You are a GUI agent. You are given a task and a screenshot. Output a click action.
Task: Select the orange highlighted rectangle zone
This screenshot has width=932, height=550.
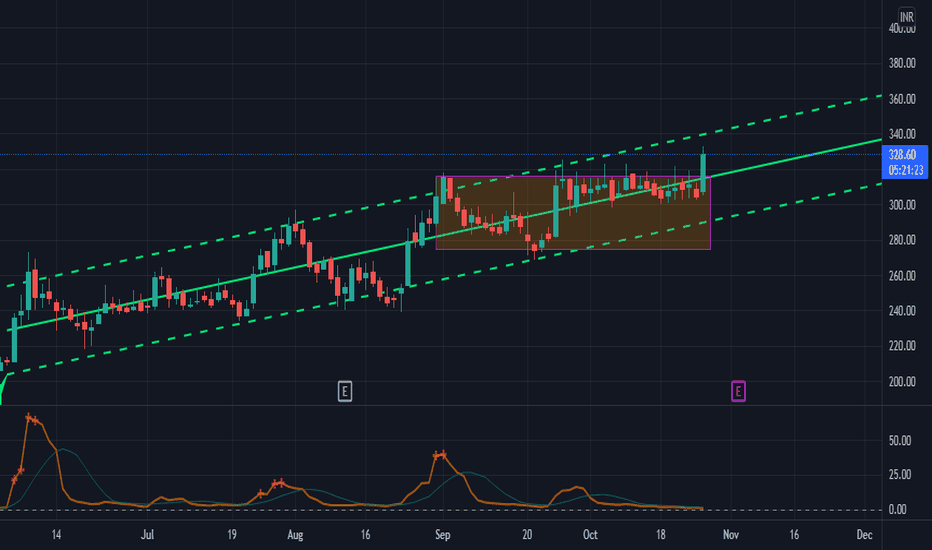(x=573, y=212)
